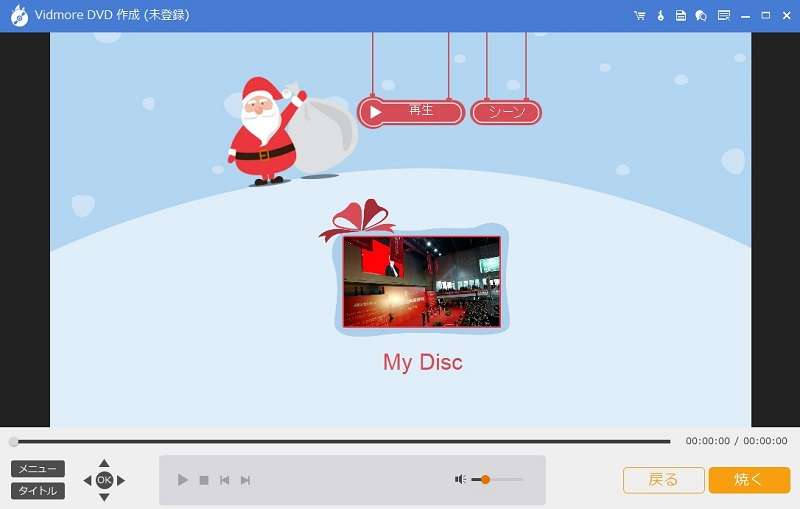Start playback with the play button
The height and width of the screenshot is (509, 800).
click(x=182, y=480)
